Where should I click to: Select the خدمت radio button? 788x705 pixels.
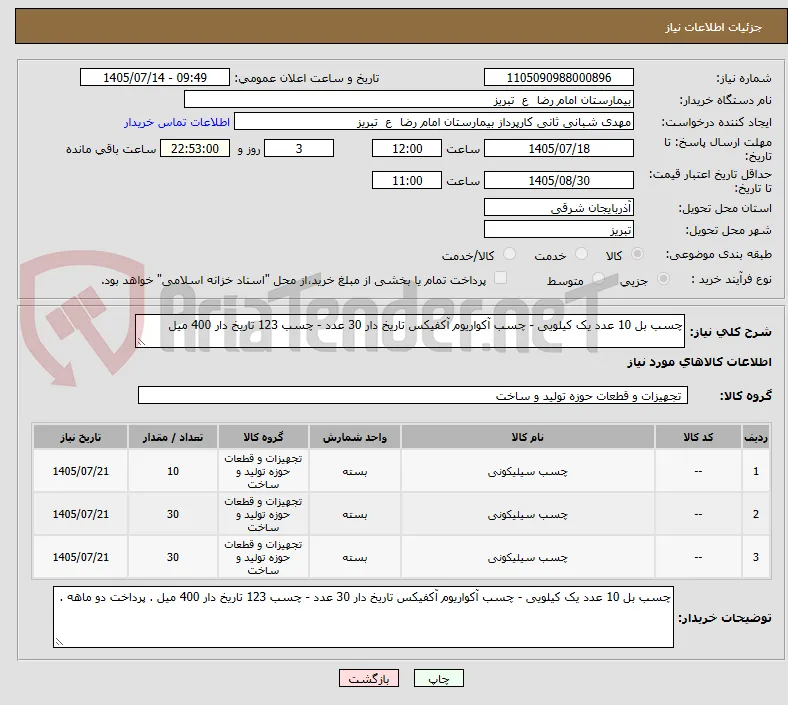tap(581, 254)
